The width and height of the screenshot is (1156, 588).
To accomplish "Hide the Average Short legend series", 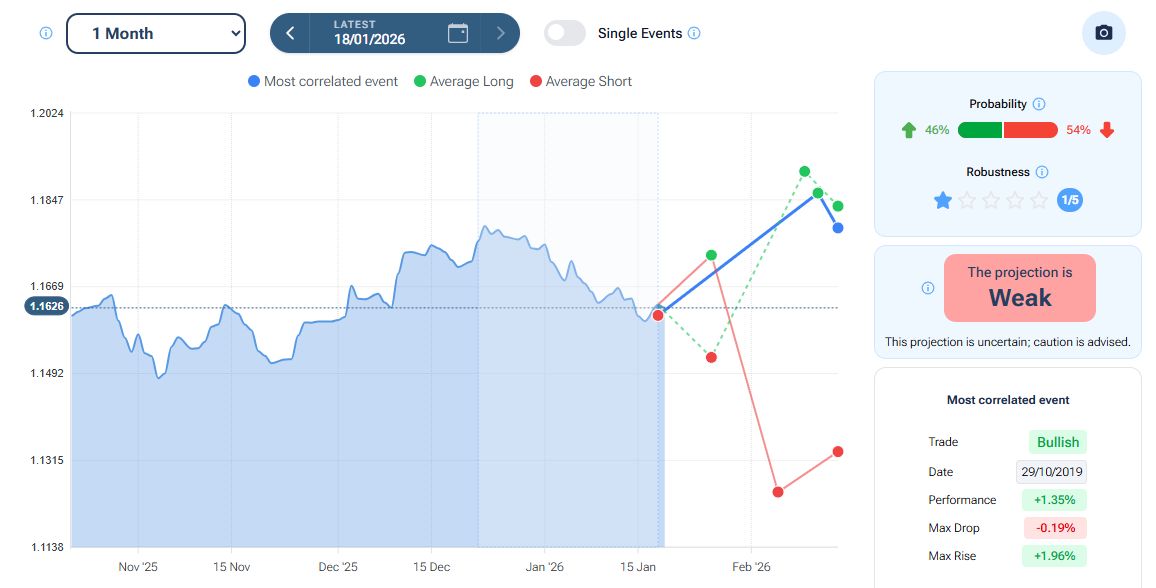I will pos(580,81).
